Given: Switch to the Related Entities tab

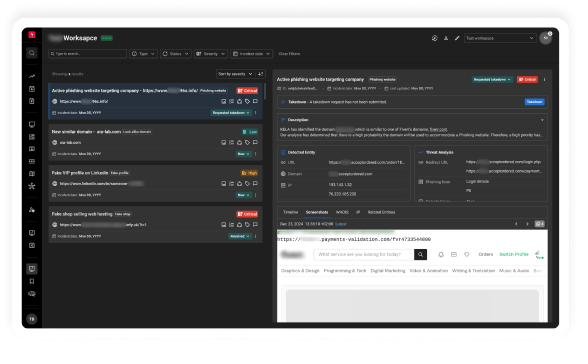Looking at the screenshot, I should (381, 213).
